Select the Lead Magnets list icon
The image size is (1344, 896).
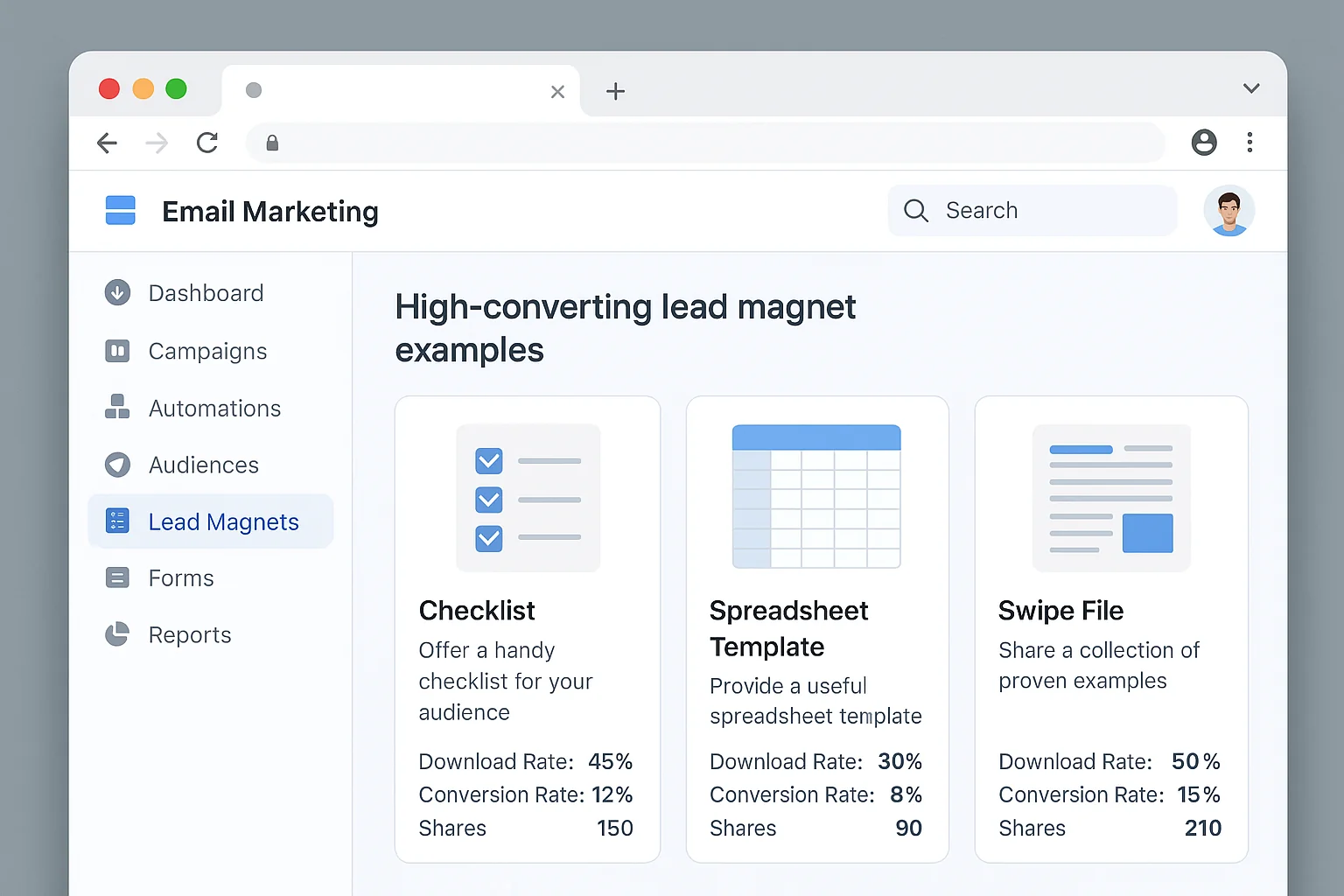(x=117, y=521)
